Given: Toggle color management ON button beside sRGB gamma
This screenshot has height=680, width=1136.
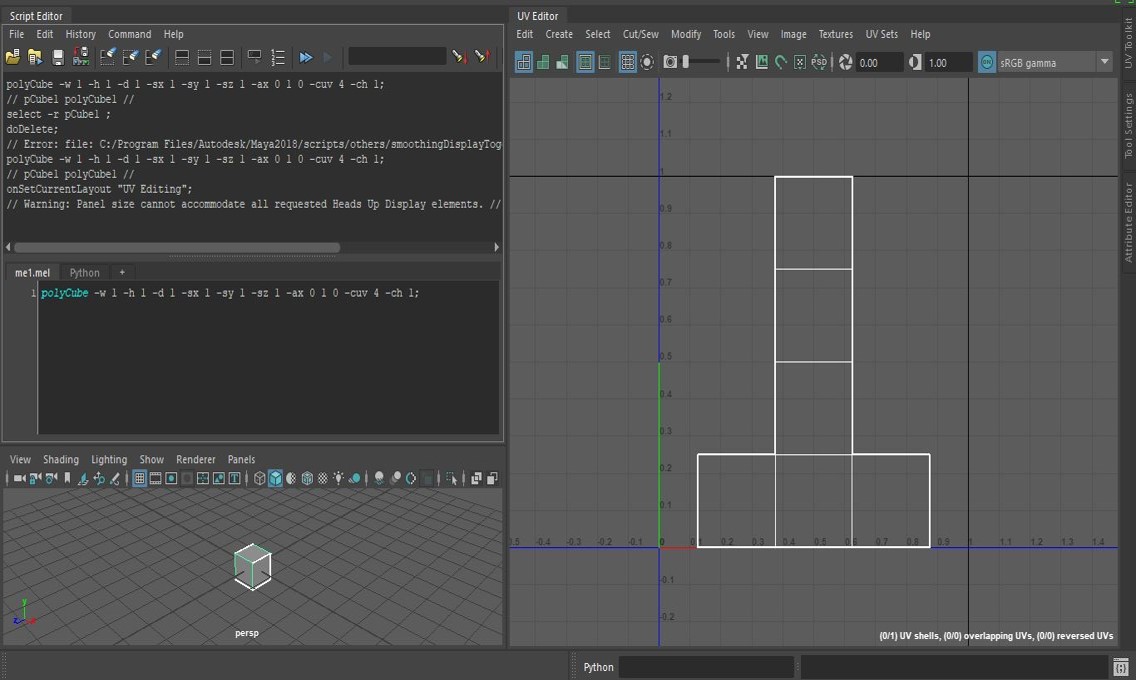Looking at the screenshot, I should pyautogui.click(x=987, y=62).
